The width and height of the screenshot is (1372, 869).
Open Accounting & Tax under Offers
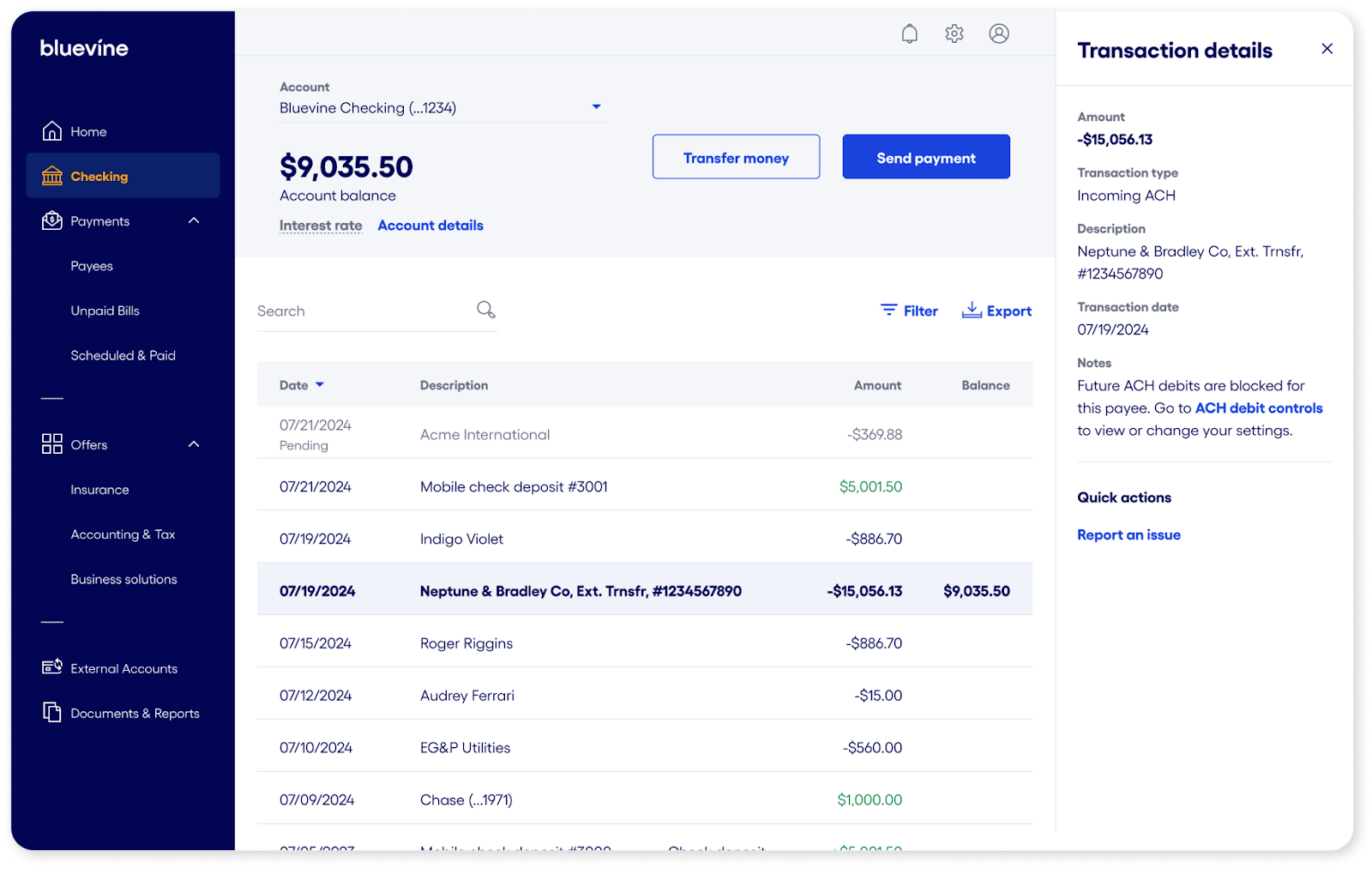pos(123,534)
